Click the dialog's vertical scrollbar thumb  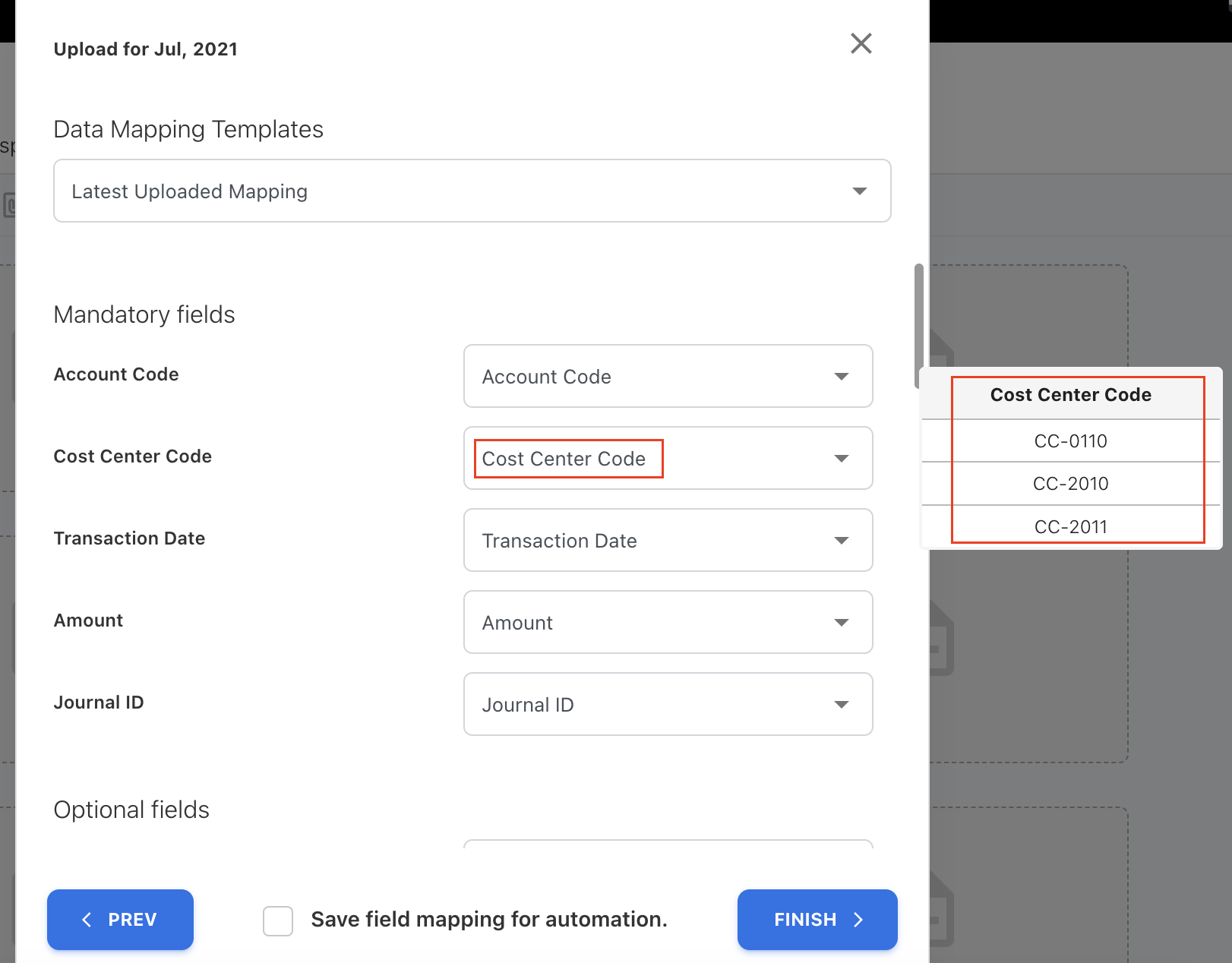tap(918, 325)
